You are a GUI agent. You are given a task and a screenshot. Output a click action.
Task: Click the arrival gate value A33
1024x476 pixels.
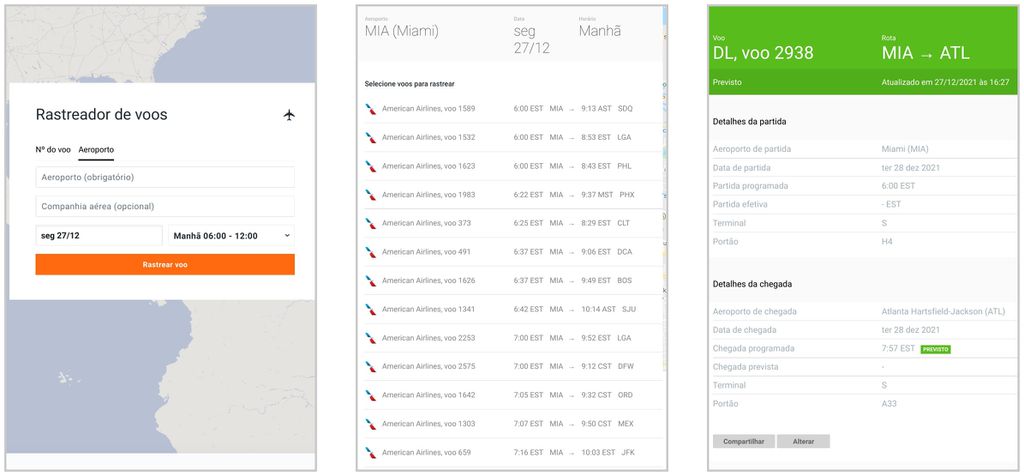pos(889,404)
